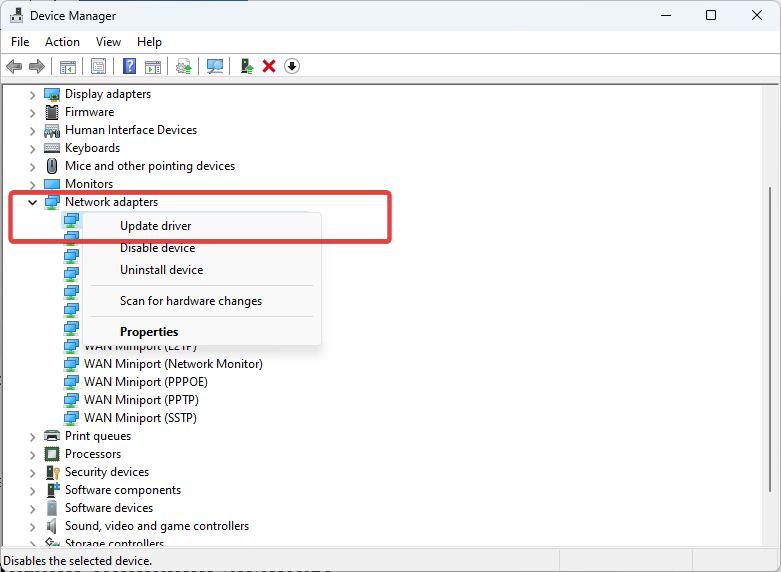Expand the Firmware node
Image resolution: width=781 pixels, height=572 pixels.
click(x=32, y=113)
